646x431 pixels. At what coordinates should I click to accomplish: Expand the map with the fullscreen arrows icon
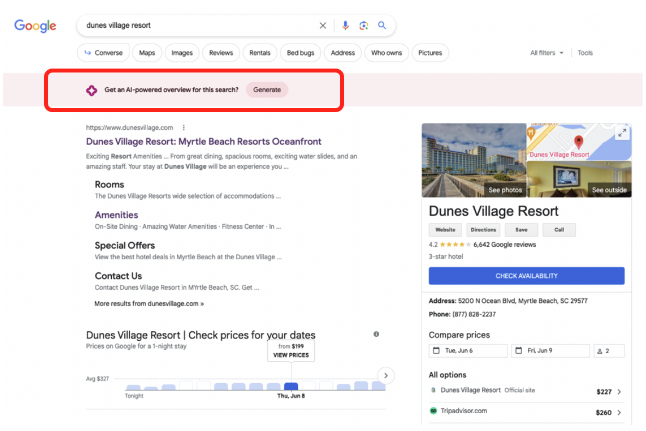click(622, 133)
